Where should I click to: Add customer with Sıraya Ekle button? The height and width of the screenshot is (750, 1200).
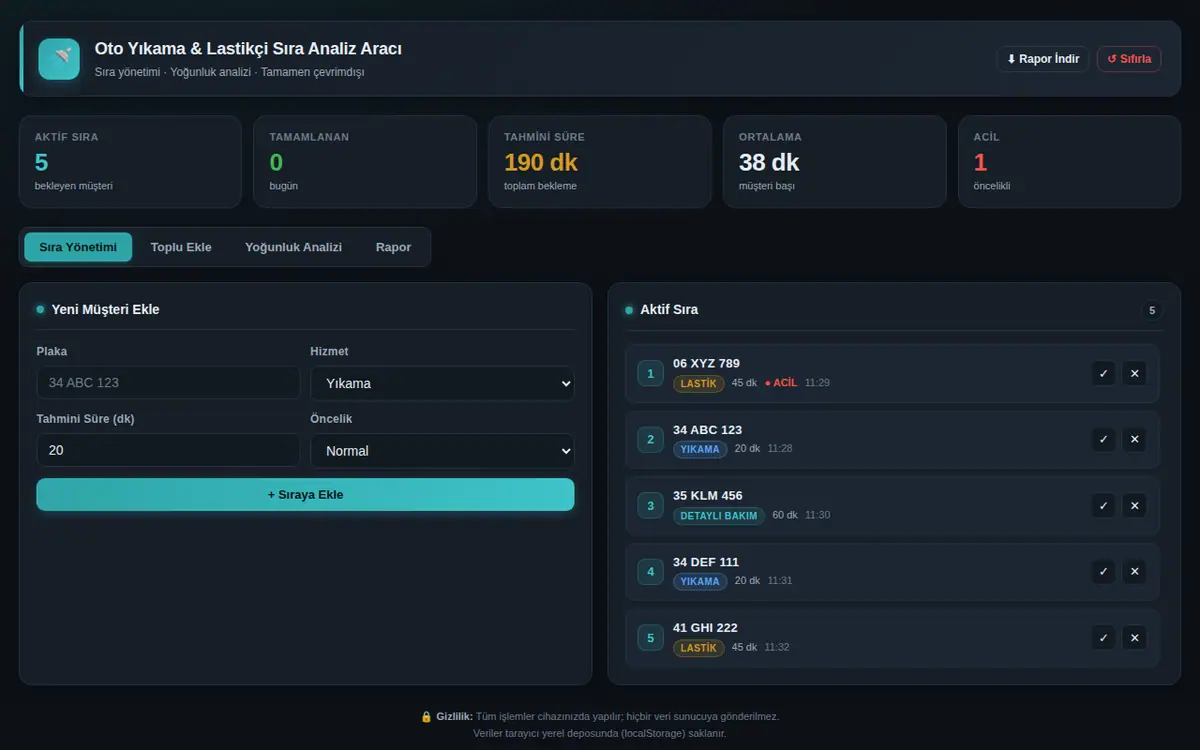click(305, 495)
